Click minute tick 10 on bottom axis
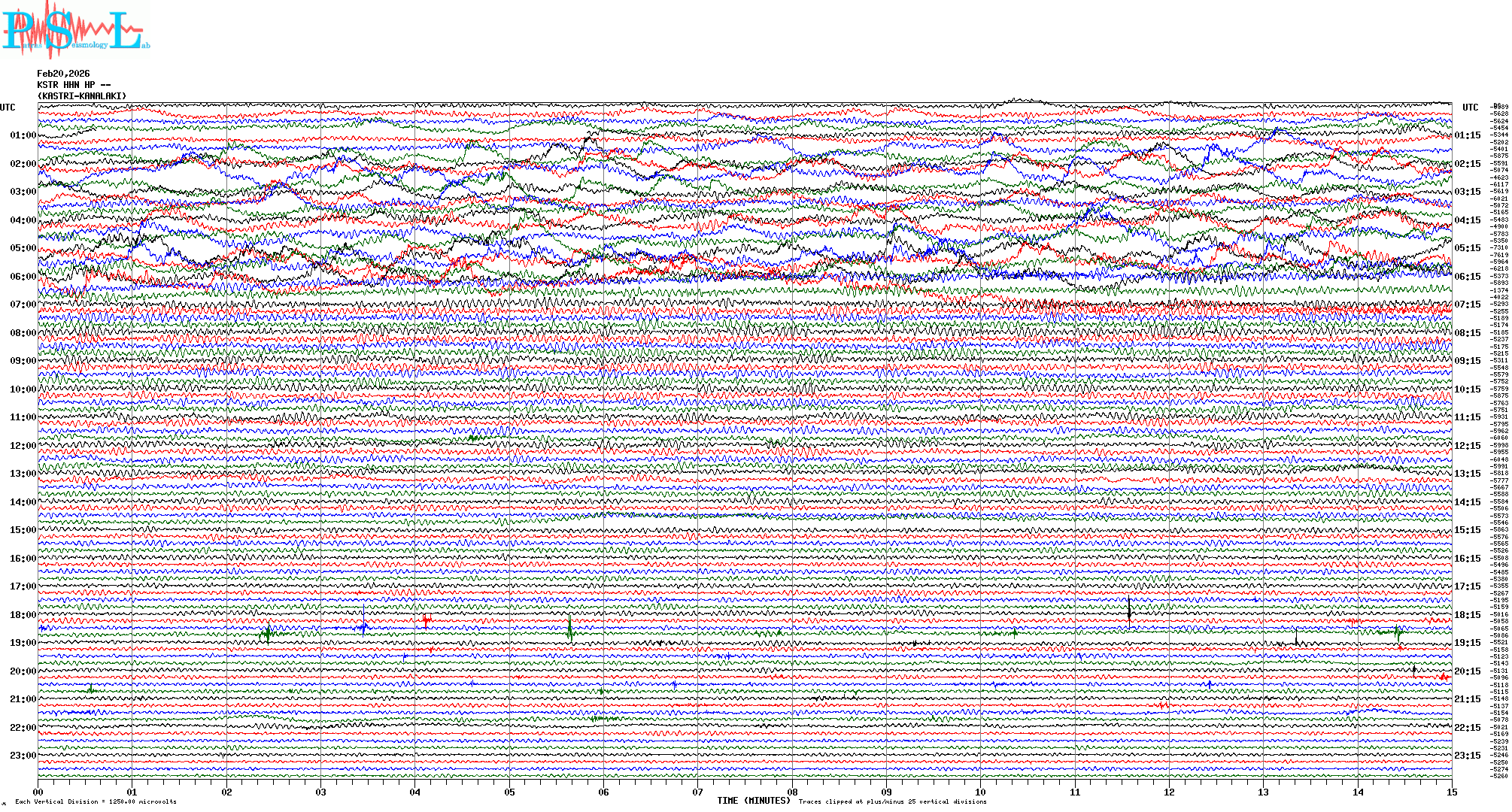 [980, 792]
